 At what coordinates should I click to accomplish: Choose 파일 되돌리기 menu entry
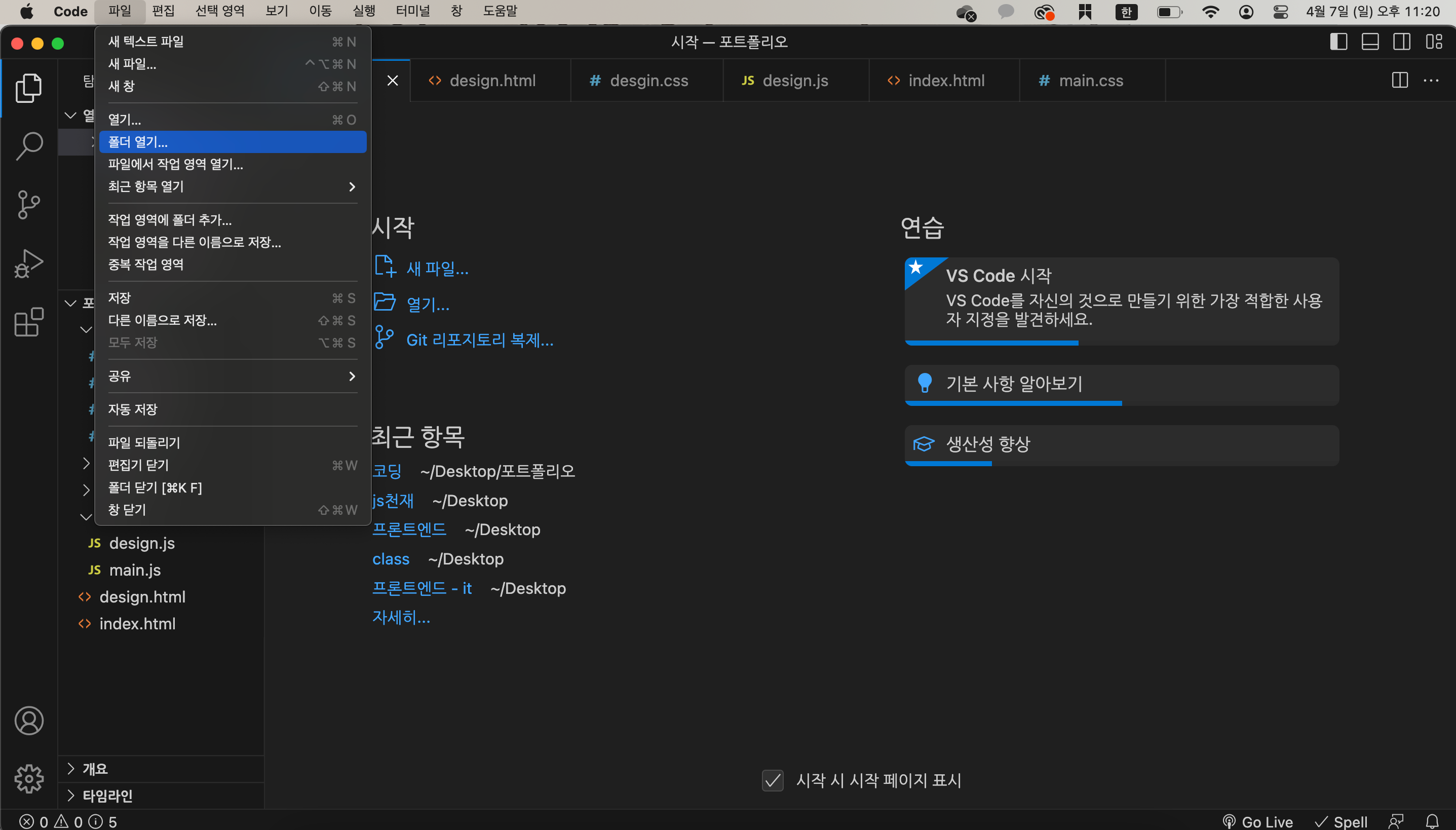click(233, 442)
